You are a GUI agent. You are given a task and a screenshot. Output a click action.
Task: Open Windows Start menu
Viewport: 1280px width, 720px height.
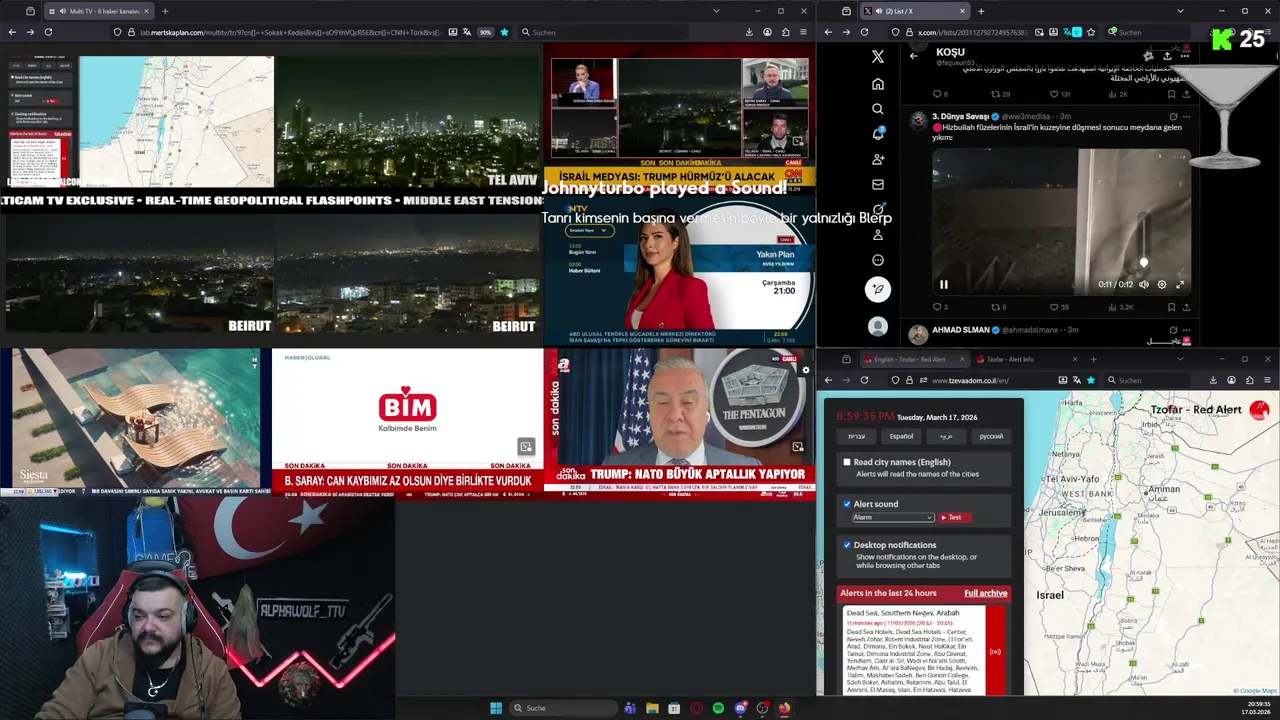tap(495, 708)
